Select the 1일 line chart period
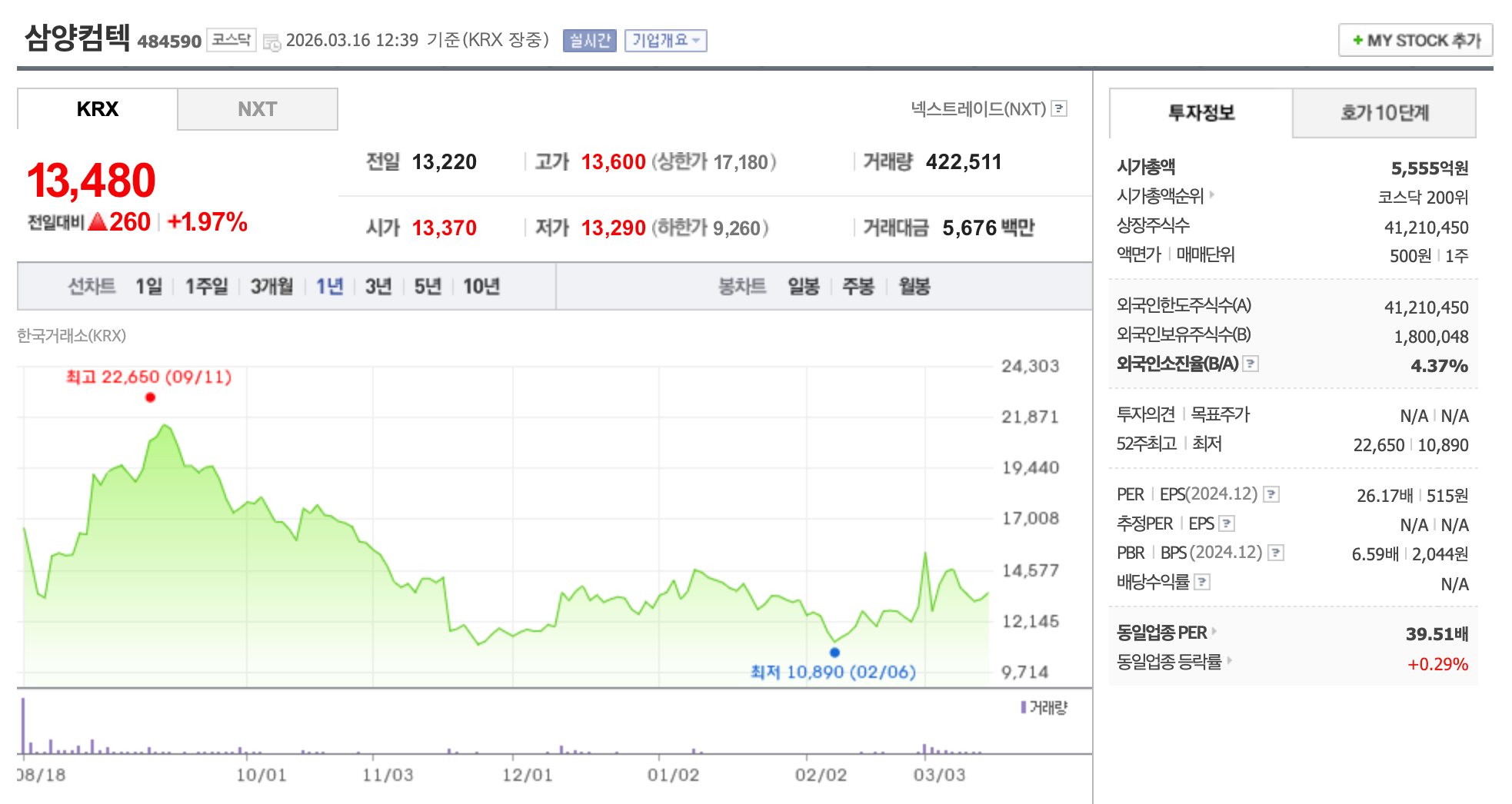The height and width of the screenshot is (804, 1512). click(x=148, y=287)
